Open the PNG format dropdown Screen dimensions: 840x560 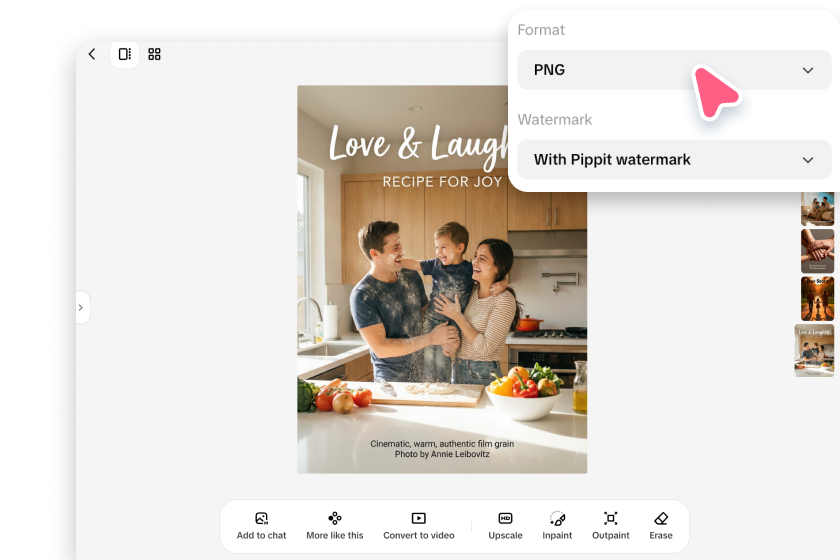tap(674, 70)
